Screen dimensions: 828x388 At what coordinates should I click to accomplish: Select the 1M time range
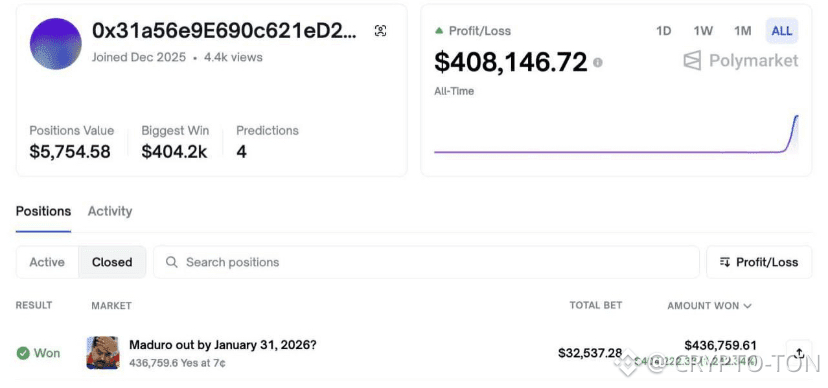click(742, 31)
